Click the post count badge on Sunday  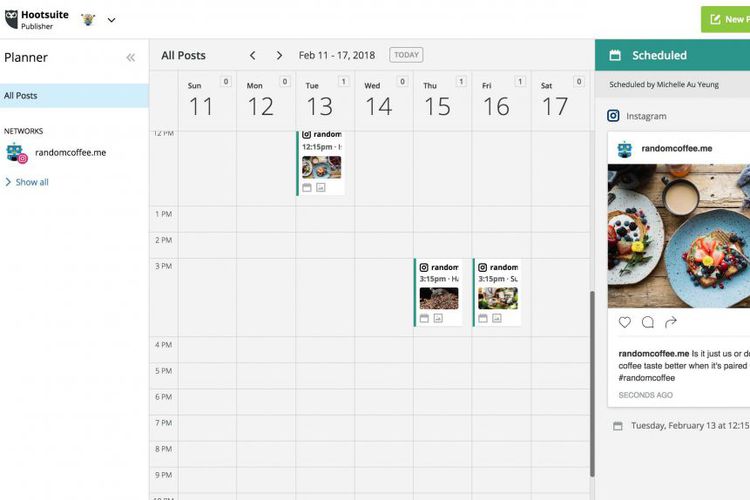226,81
